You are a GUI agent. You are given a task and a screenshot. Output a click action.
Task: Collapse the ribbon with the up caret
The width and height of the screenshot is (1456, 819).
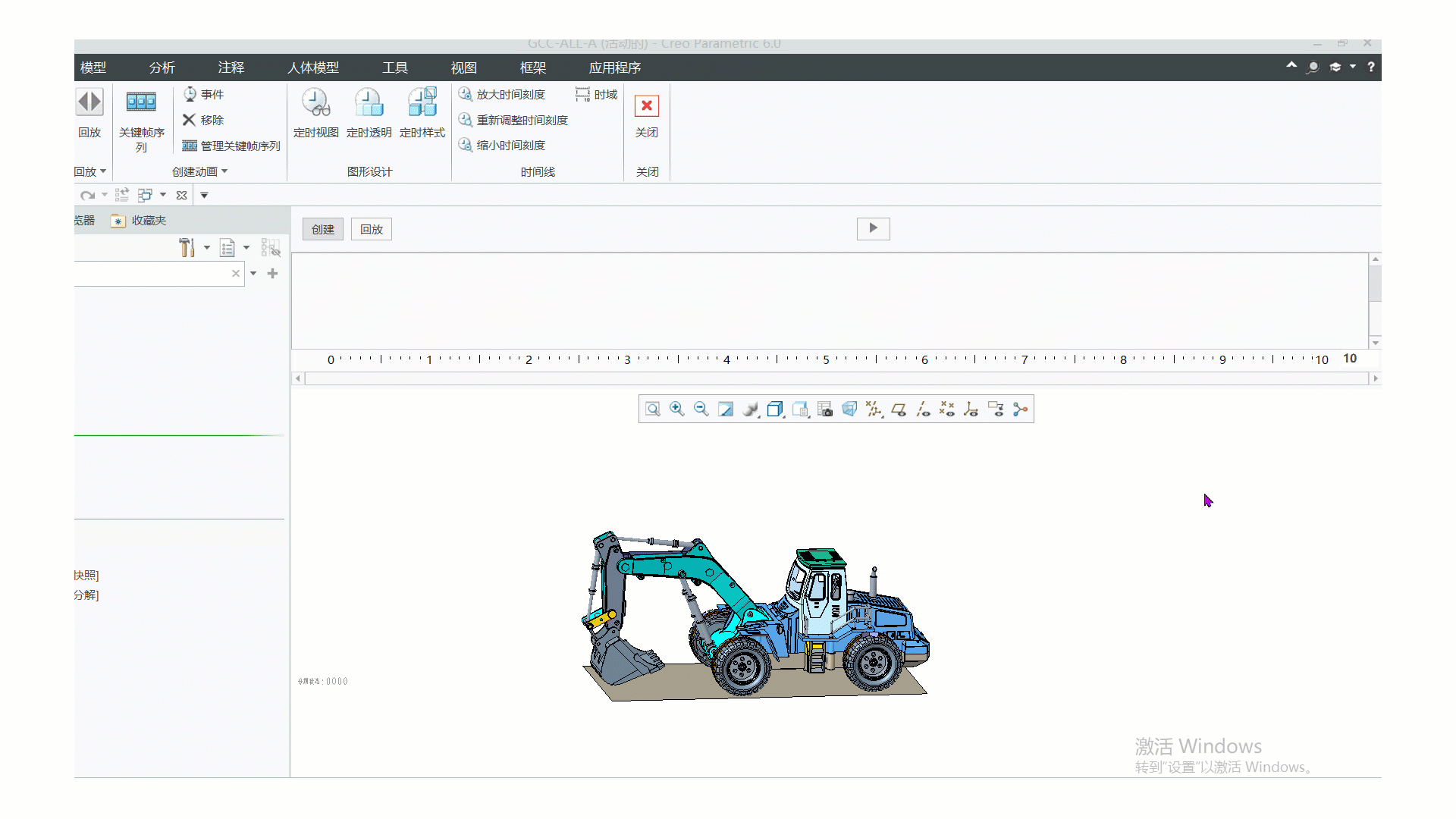pyautogui.click(x=1291, y=66)
